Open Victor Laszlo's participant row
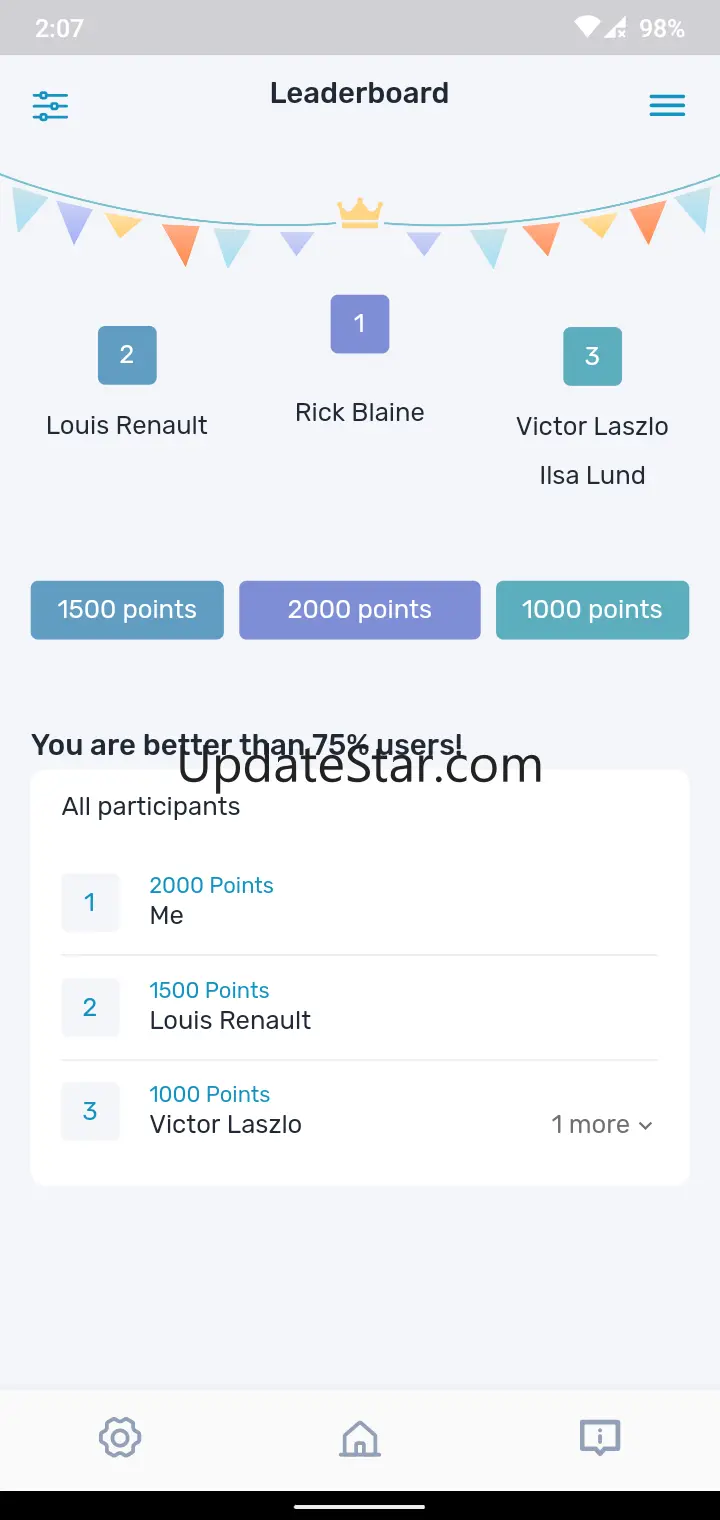Viewport: 720px width, 1520px height. [x=300, y=1111]
